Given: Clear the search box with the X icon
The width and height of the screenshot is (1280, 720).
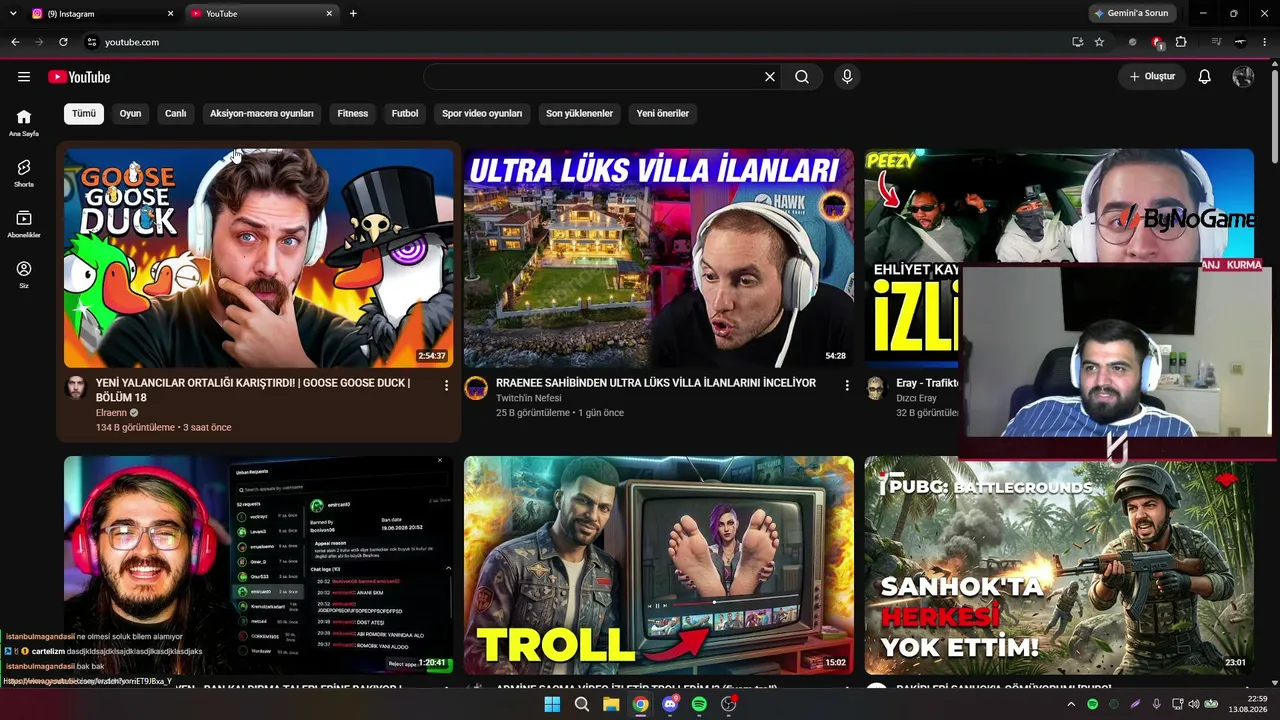Looking at the screenshot, I should (x=770, y=77).
